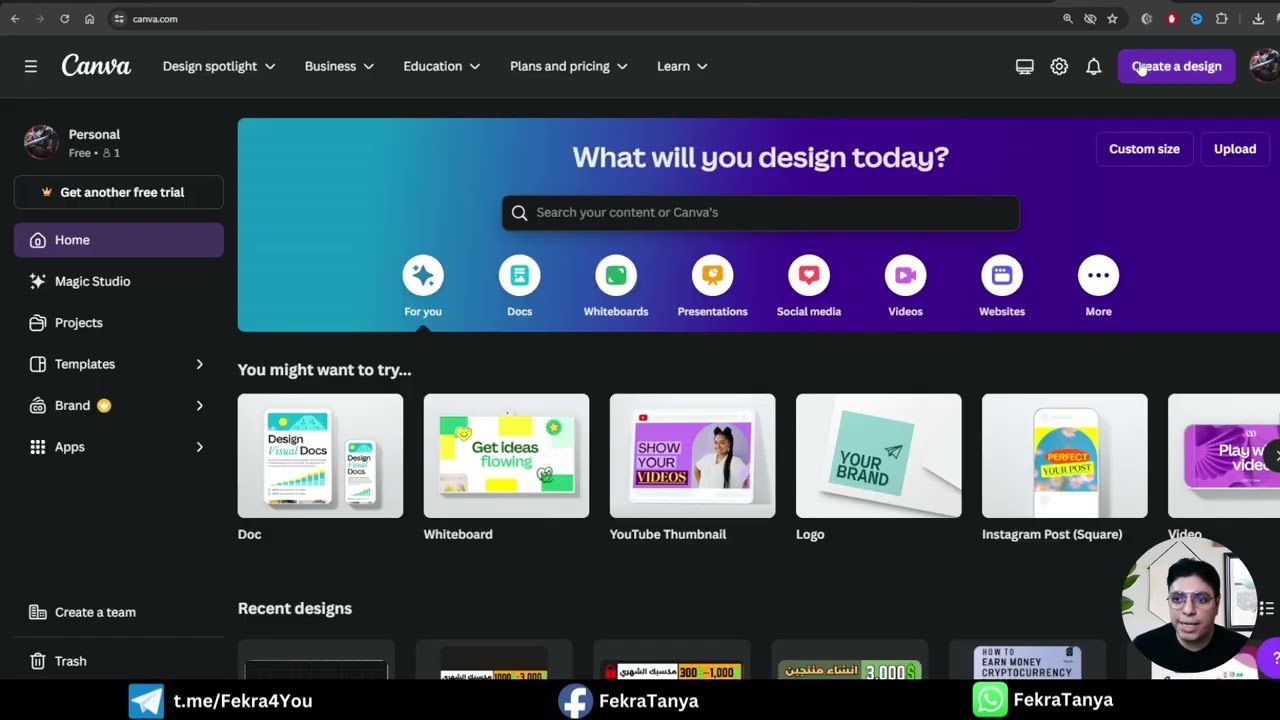The height and width of the screenshot is (720, 1280).
Task: Click the Canva logo
Action: 96,66
